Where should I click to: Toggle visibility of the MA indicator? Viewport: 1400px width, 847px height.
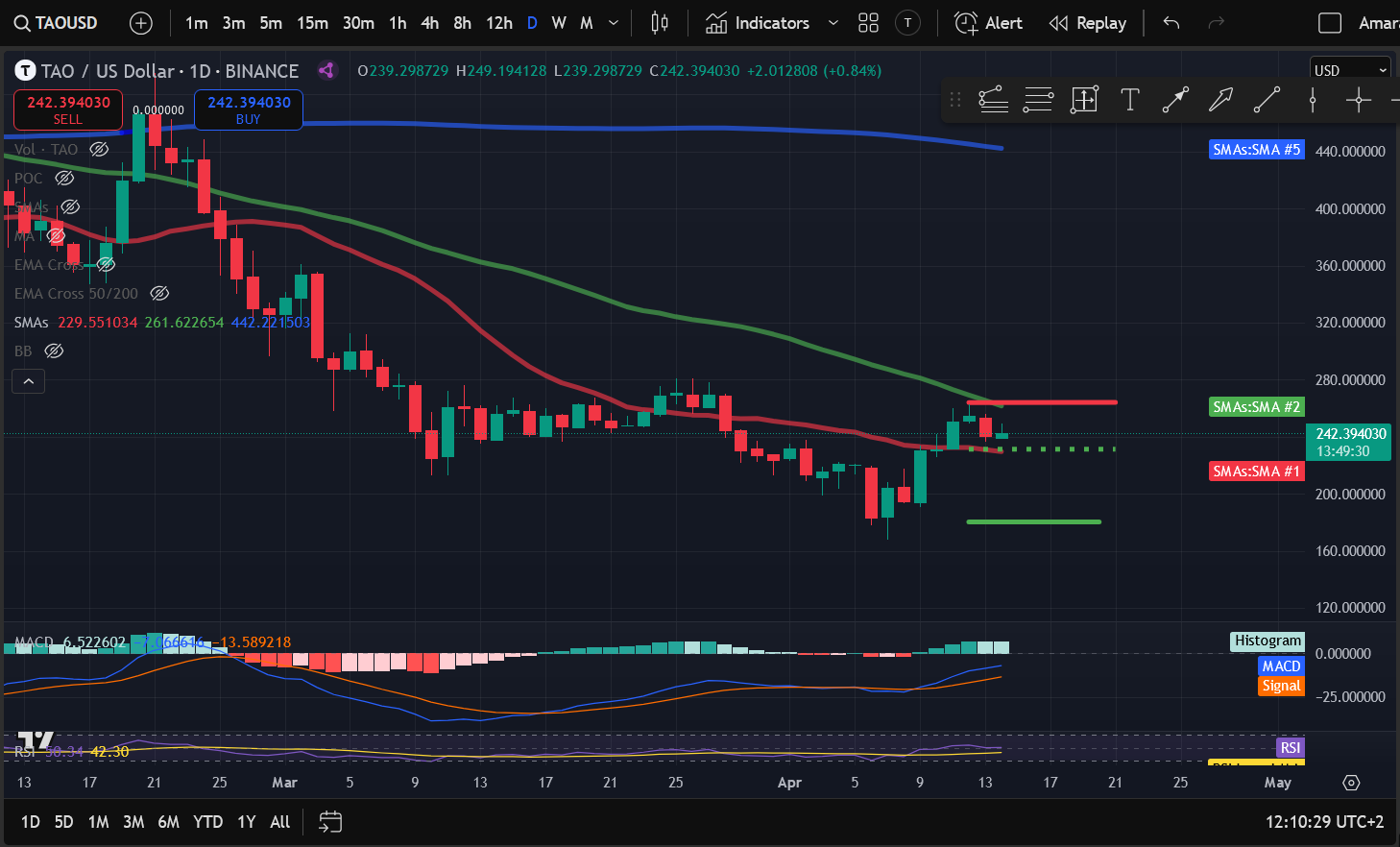(x=56, y=235)
